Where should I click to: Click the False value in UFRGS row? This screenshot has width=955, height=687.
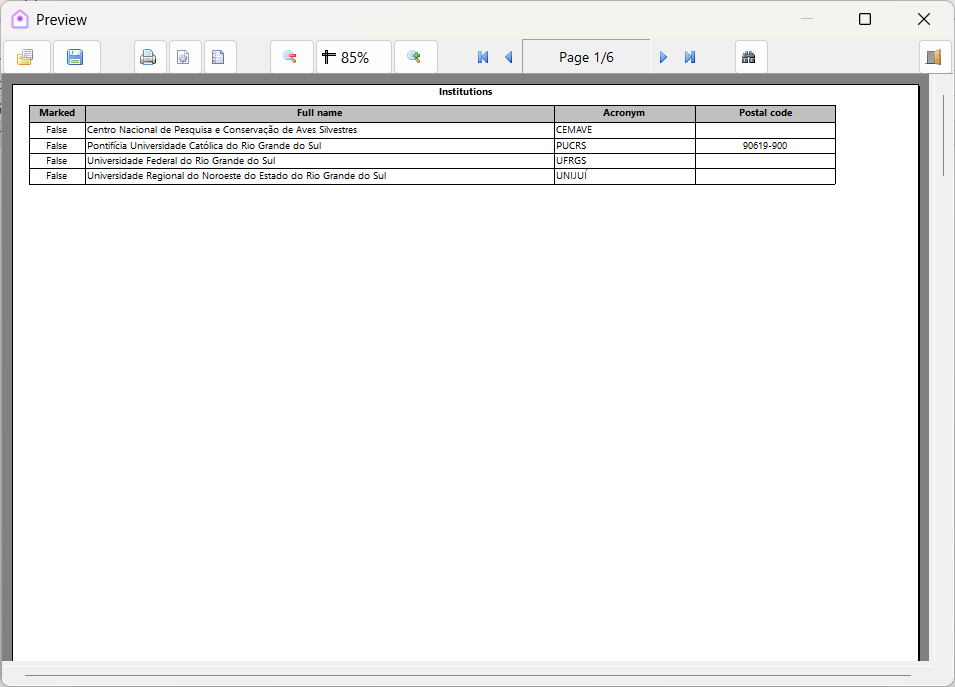[x=57, y=161]
